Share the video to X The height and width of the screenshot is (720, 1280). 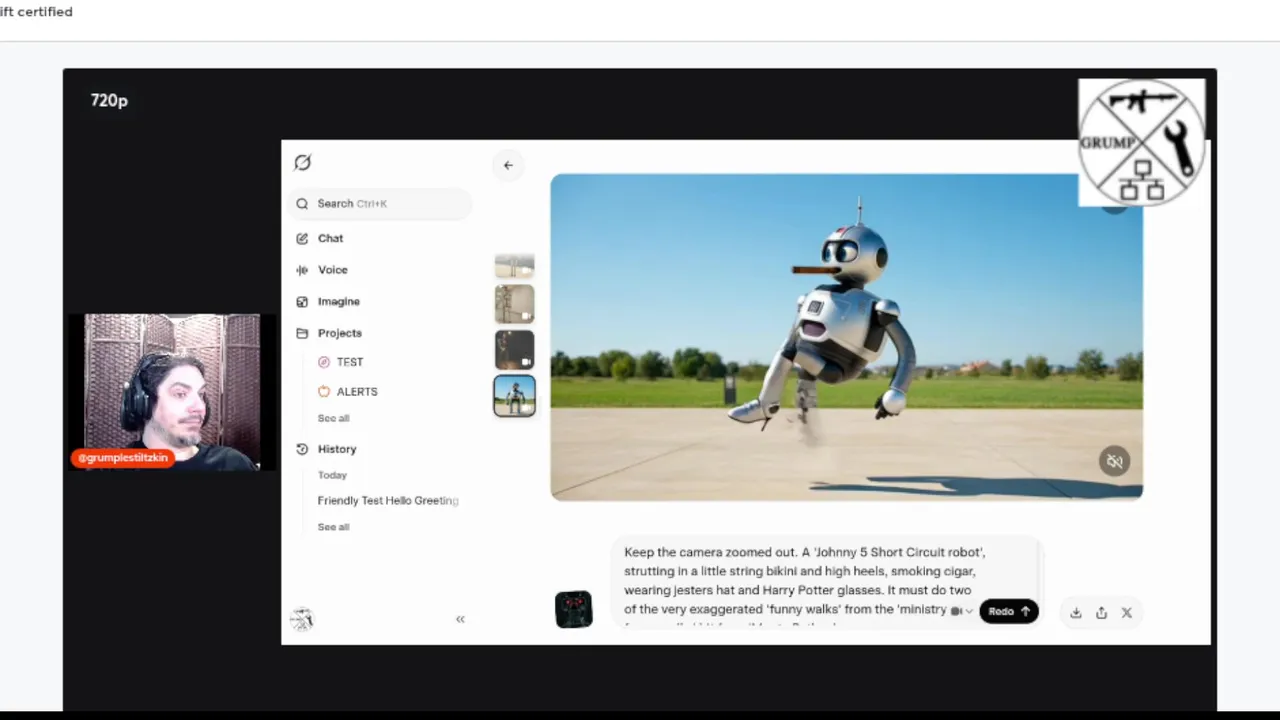[x=1127, y=613]
